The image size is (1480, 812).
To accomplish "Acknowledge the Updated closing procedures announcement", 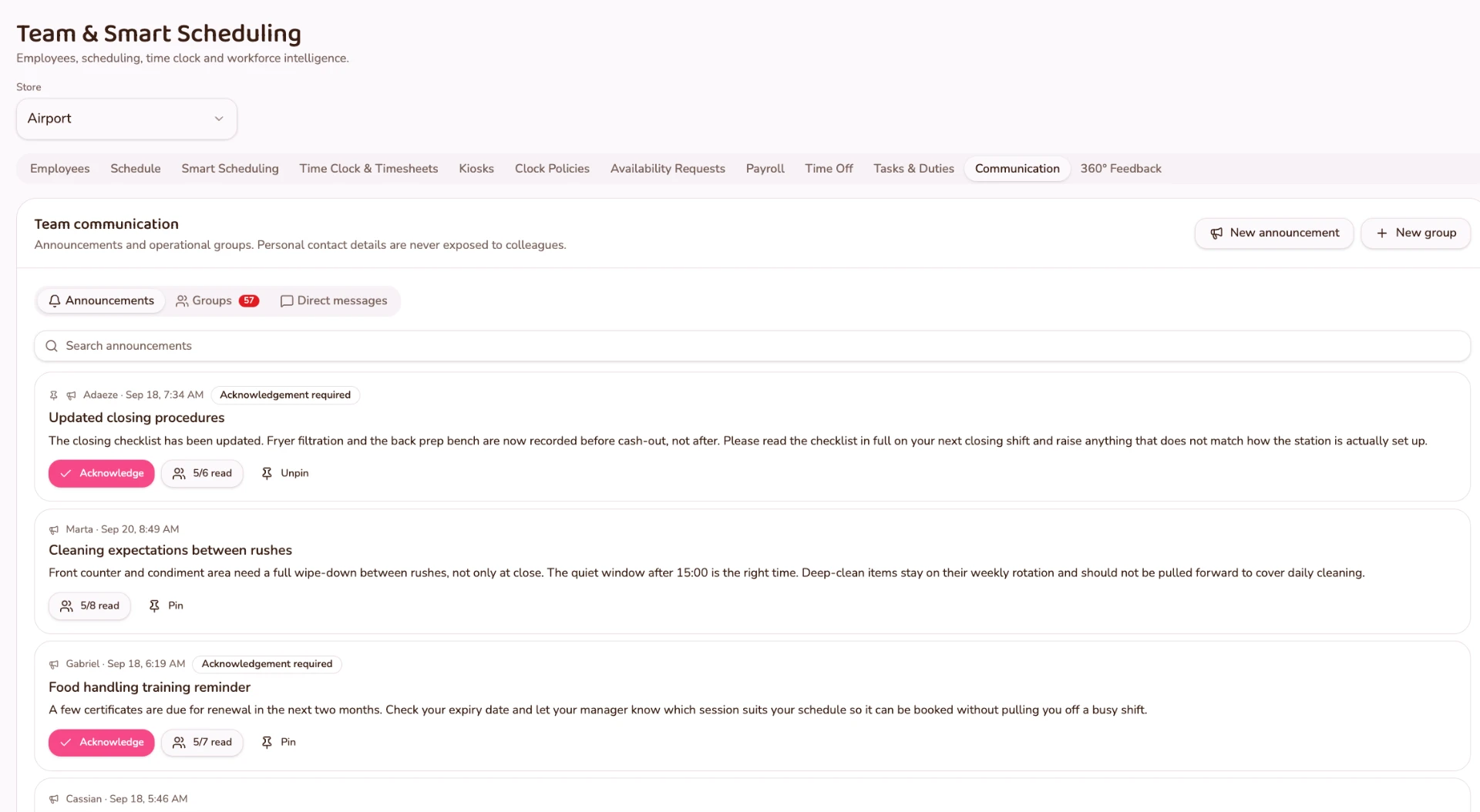I will tap(102, 474).
